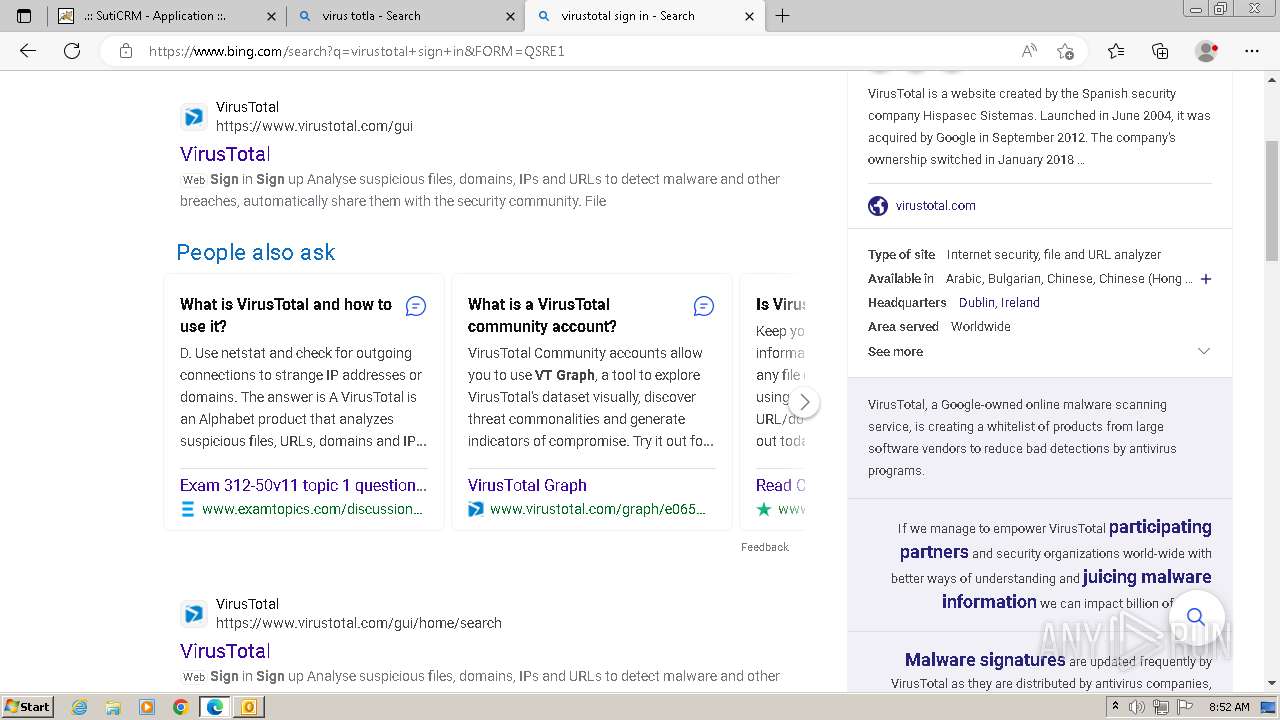The height and width of the screenshot is (720, 1280).
Task: Open virustotal.com link in knowledge panel
Action: coord(936,205)
